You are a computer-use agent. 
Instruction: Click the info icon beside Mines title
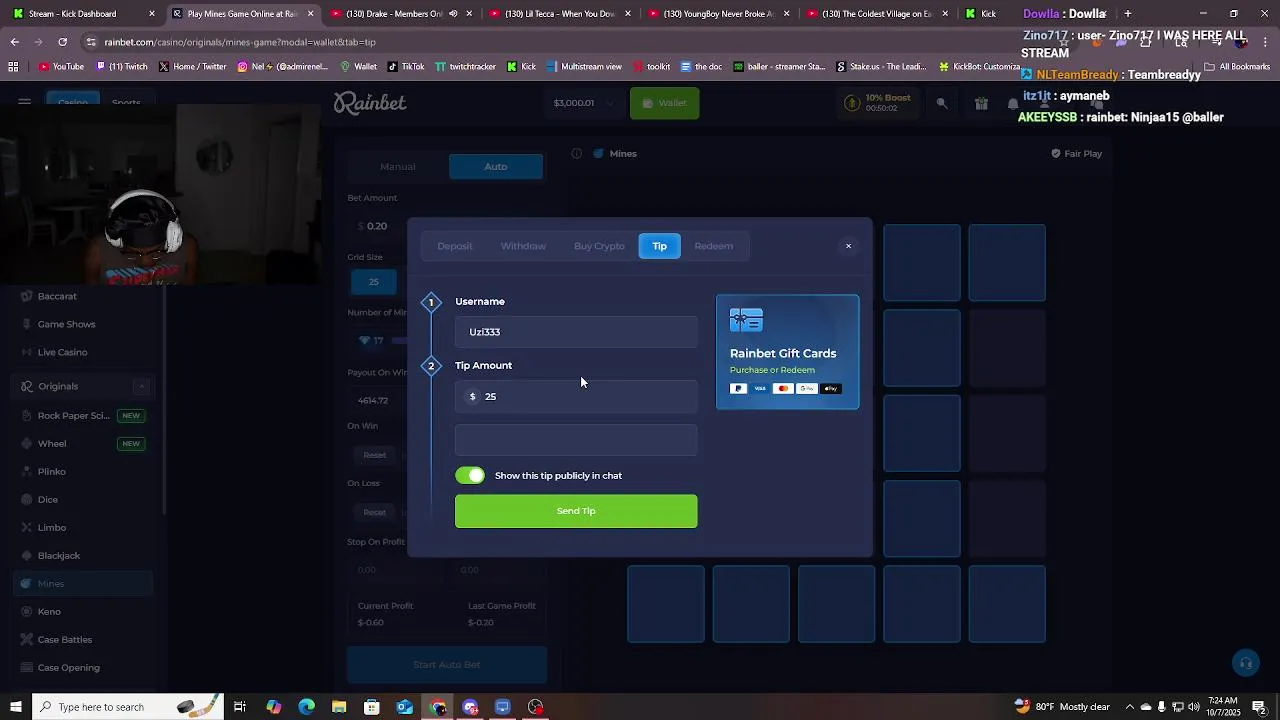point(577,154)
